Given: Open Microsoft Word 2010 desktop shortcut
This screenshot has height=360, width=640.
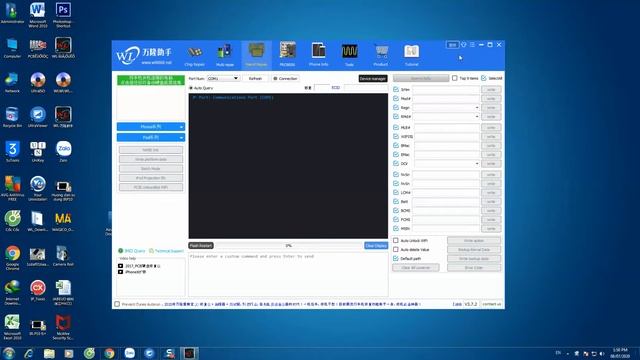Looking at the screenshot, I should pyautogui.click(x=38, y=15).
